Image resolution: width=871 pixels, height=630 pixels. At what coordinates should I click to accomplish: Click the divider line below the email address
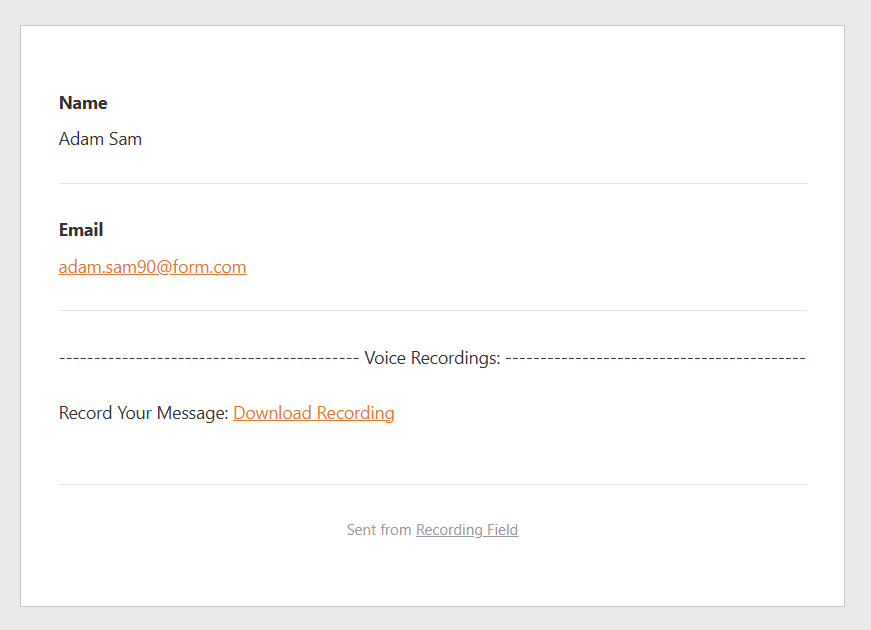point(432,311)
